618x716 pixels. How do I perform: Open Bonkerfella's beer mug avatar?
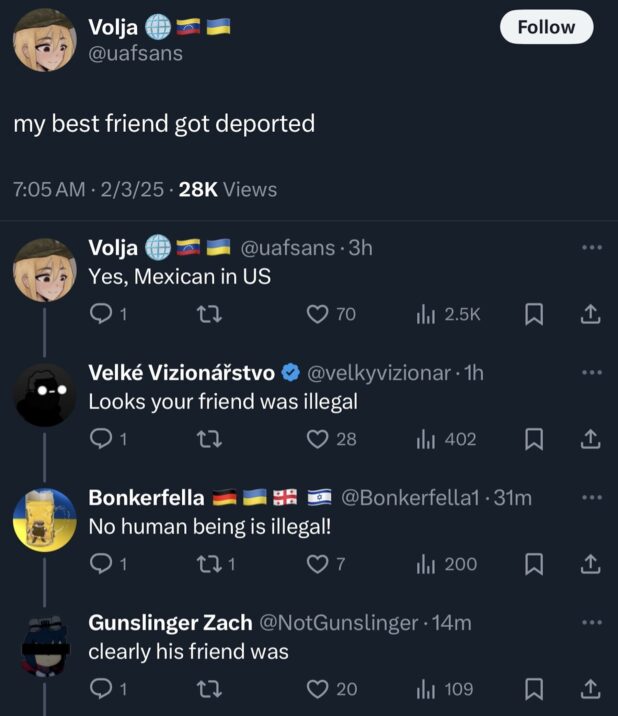click(45, 519)
